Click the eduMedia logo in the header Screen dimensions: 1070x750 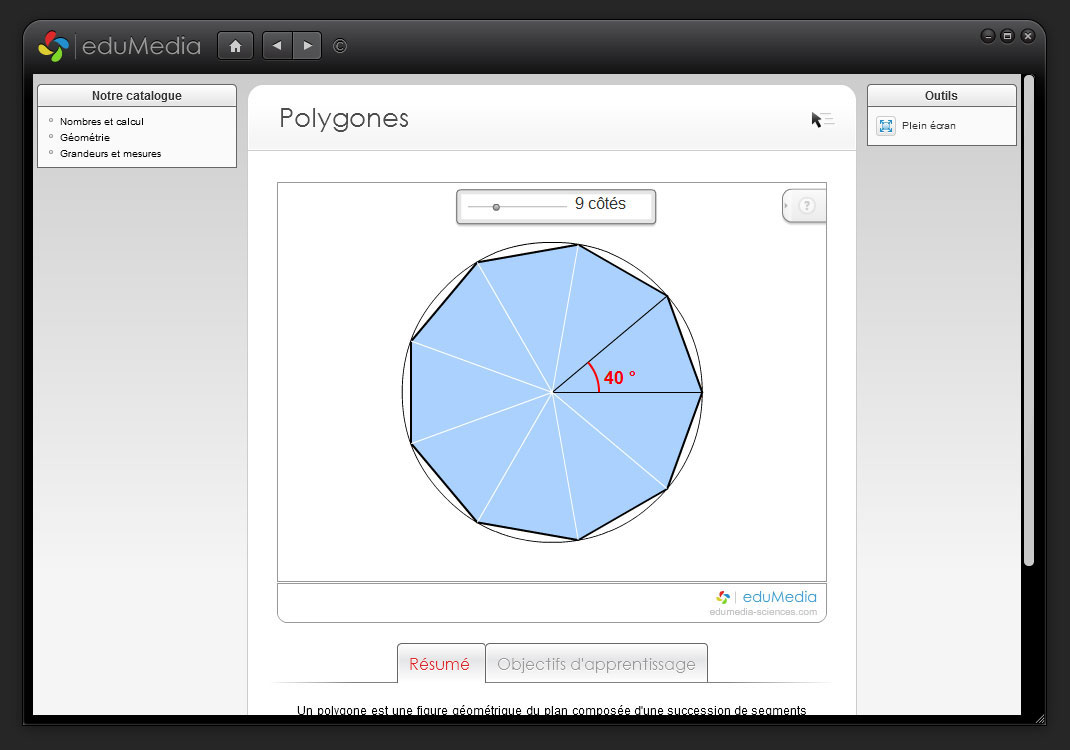(x=119, y=46)
